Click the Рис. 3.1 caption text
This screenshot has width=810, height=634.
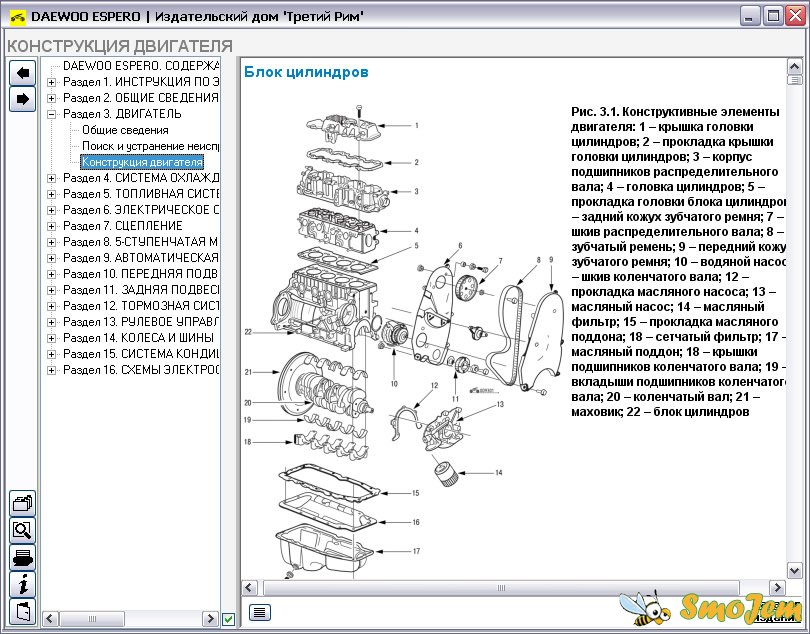pos(678,261)
